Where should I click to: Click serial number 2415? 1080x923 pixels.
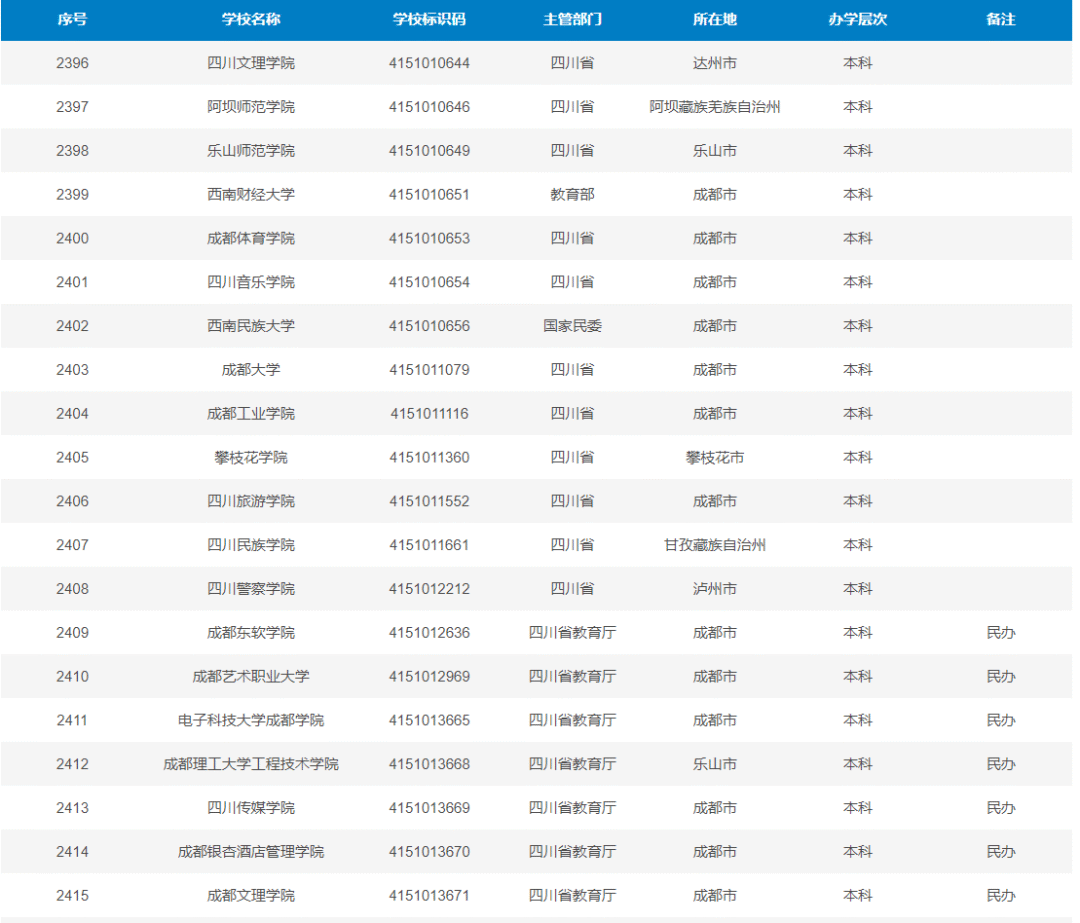[x=72, y=895]
